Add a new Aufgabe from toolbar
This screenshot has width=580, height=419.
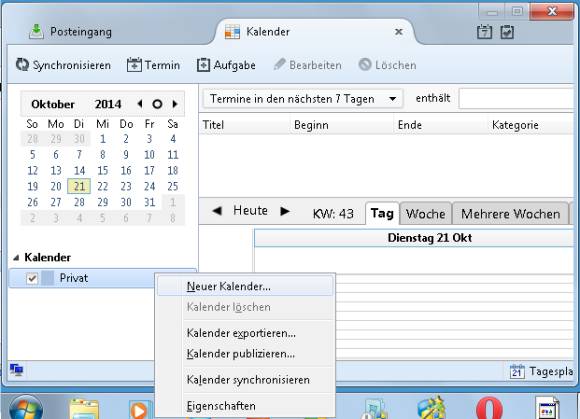tap(203, 65)
